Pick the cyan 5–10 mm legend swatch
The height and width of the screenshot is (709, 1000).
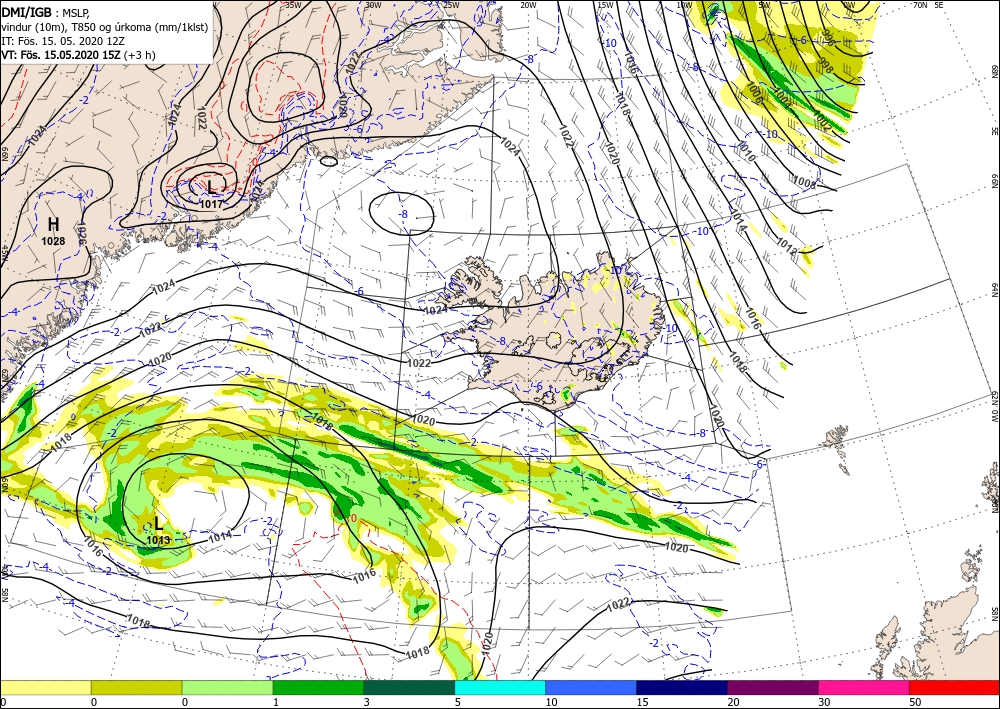click(x=499, y=687)
